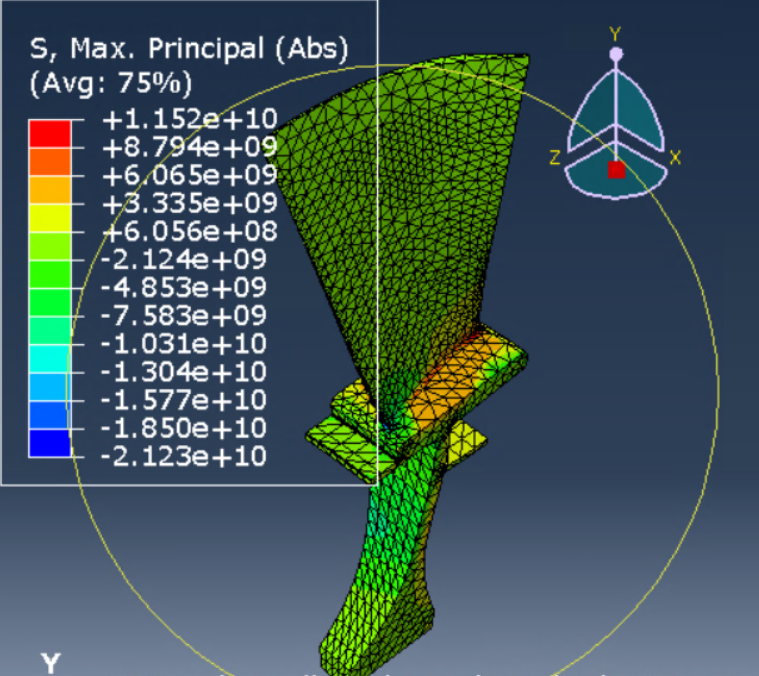
Task: Click the legend value +3.335e+09
Action: click(x=190, y=203)
